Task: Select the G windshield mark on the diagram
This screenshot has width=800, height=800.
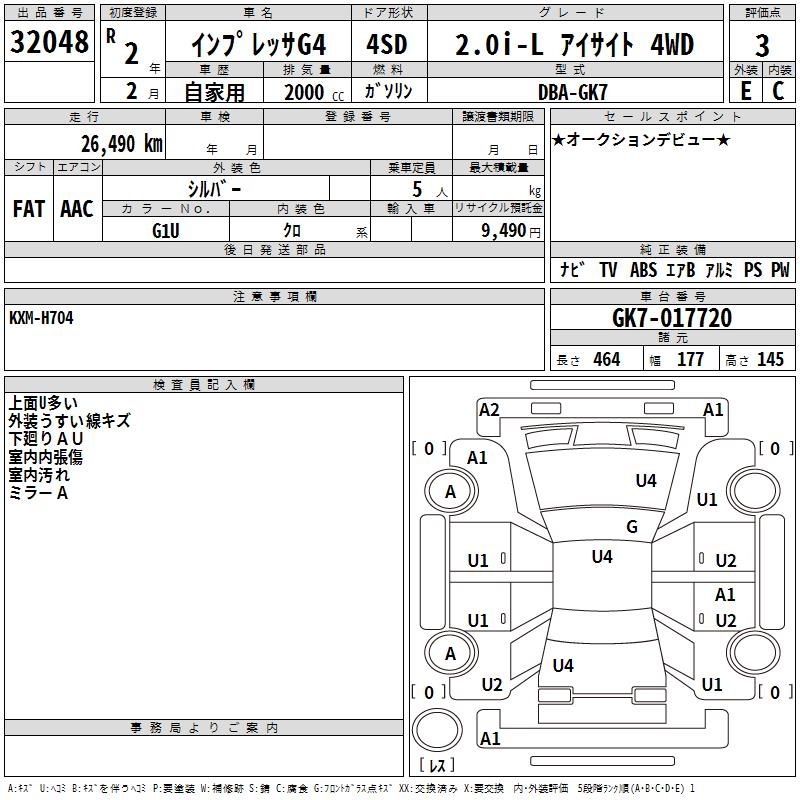Action: click(x=632, y=527)
